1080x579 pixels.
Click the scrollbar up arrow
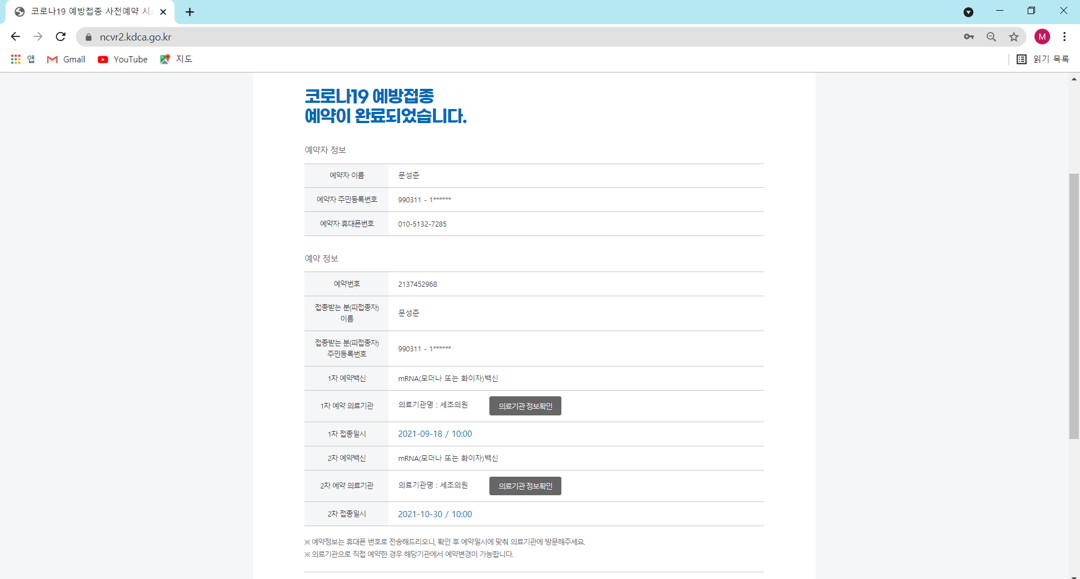(x=1074, y=78)
